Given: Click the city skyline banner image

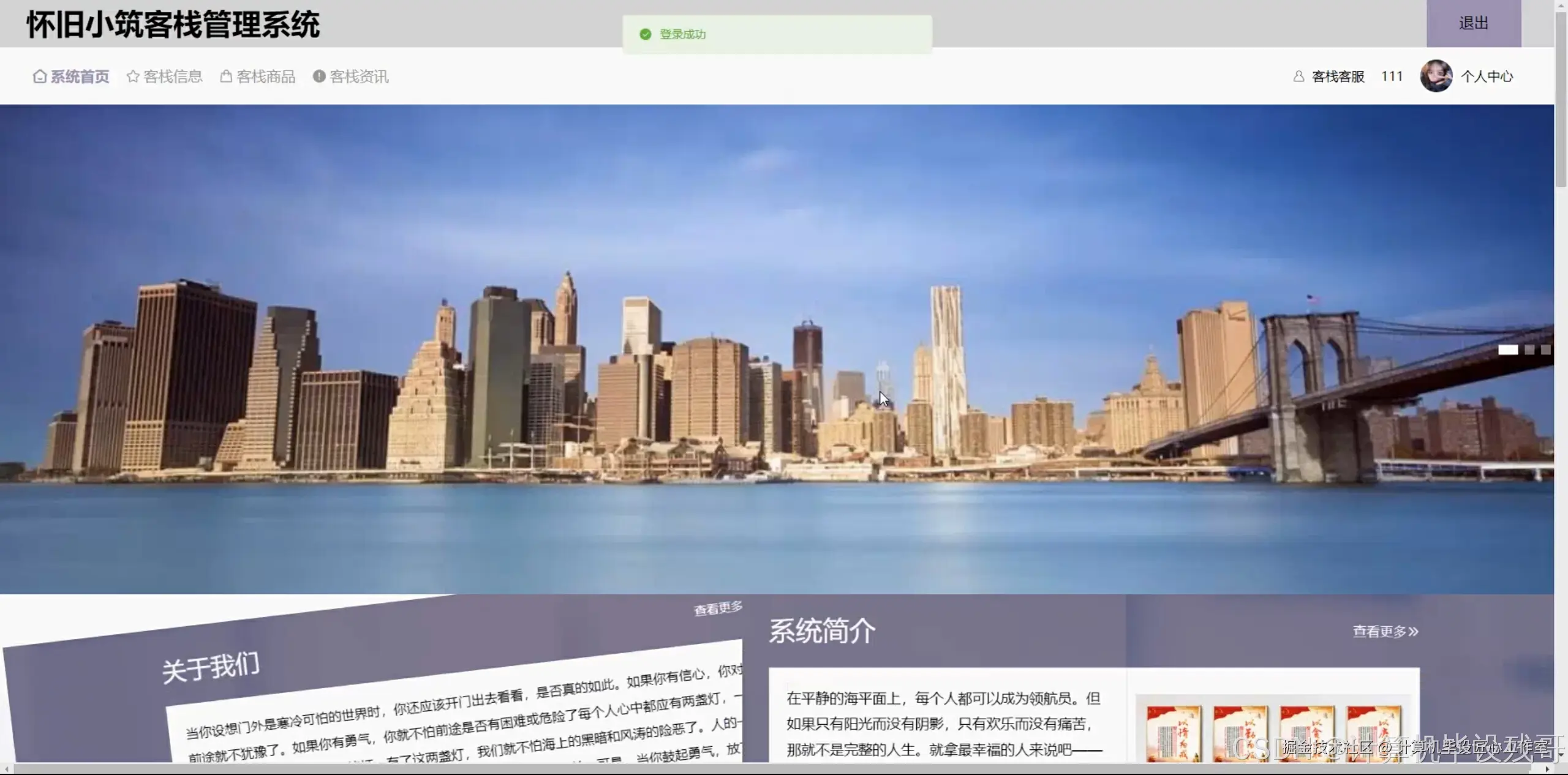Looking at the screenshot, I should pyautogui.click(x=777, y=349).
